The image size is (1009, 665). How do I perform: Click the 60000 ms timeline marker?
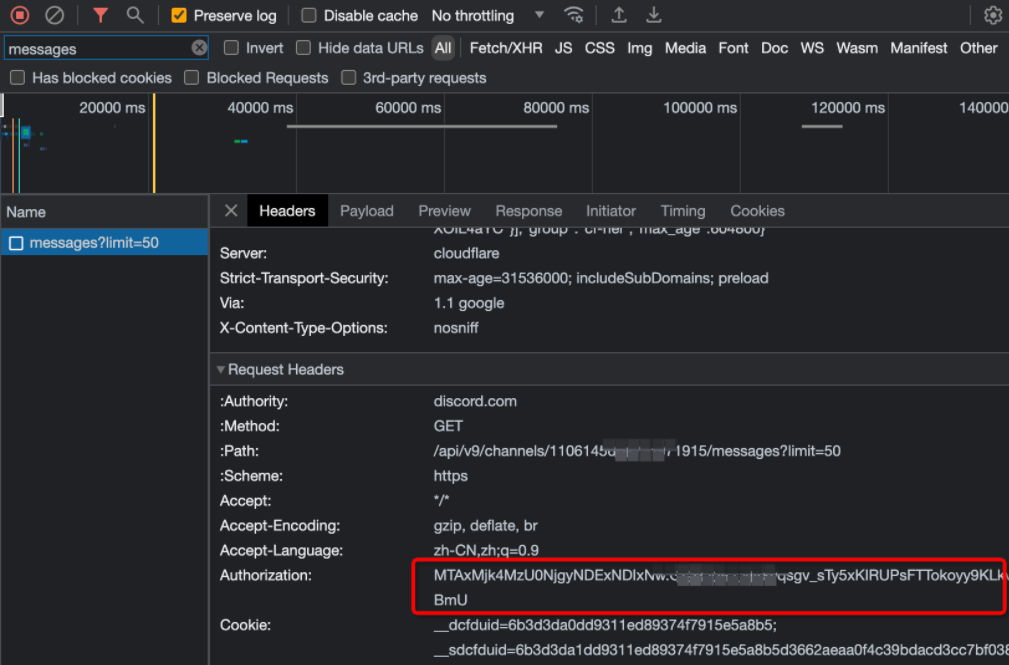point(408,108)
